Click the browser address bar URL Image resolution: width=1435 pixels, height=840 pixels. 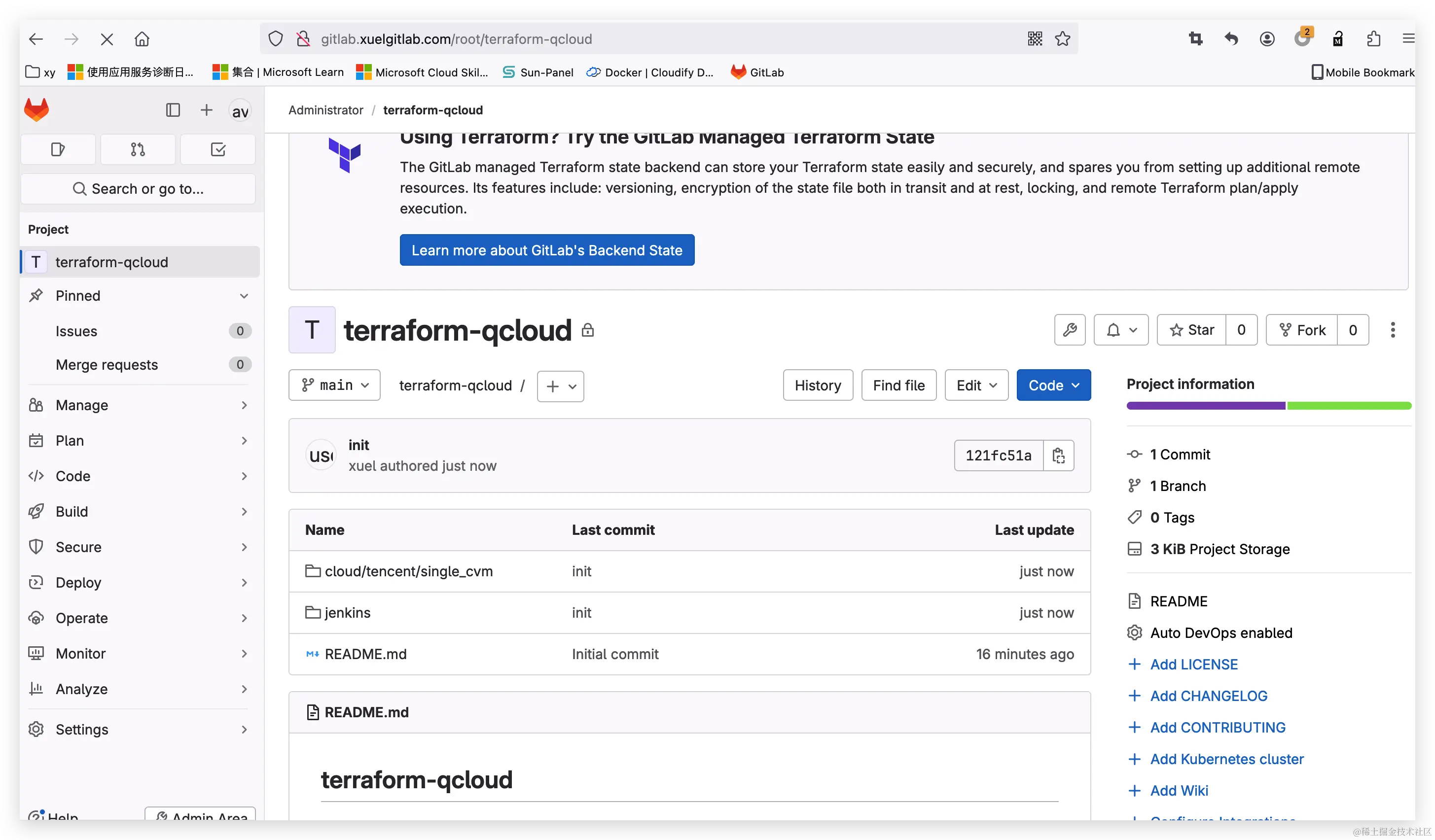point(456,39)
